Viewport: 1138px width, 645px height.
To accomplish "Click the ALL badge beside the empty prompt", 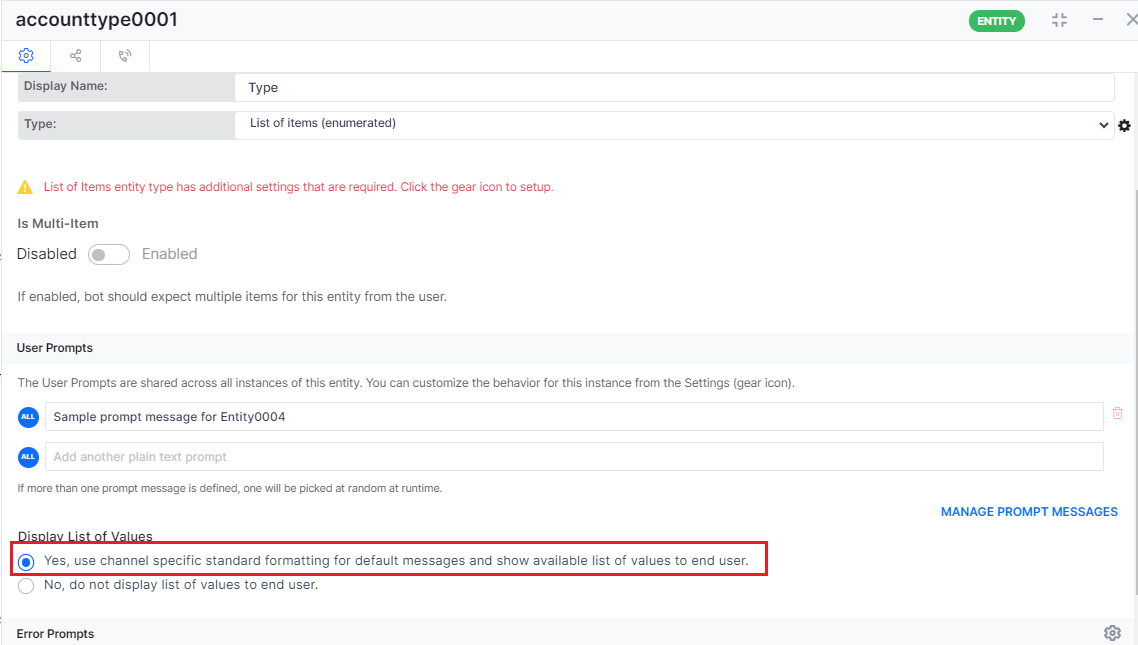I will 28,457.
